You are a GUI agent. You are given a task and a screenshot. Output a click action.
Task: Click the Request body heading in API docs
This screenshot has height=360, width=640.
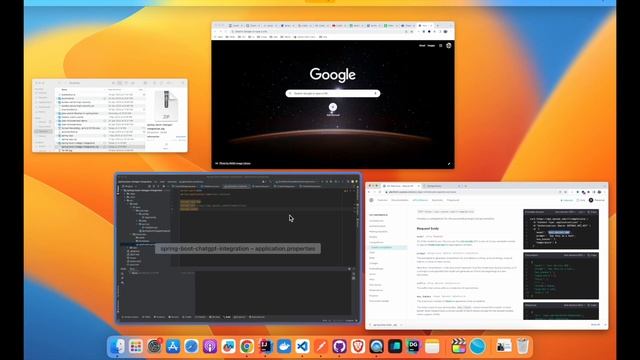pyautogui.click(x=427, y=229)
